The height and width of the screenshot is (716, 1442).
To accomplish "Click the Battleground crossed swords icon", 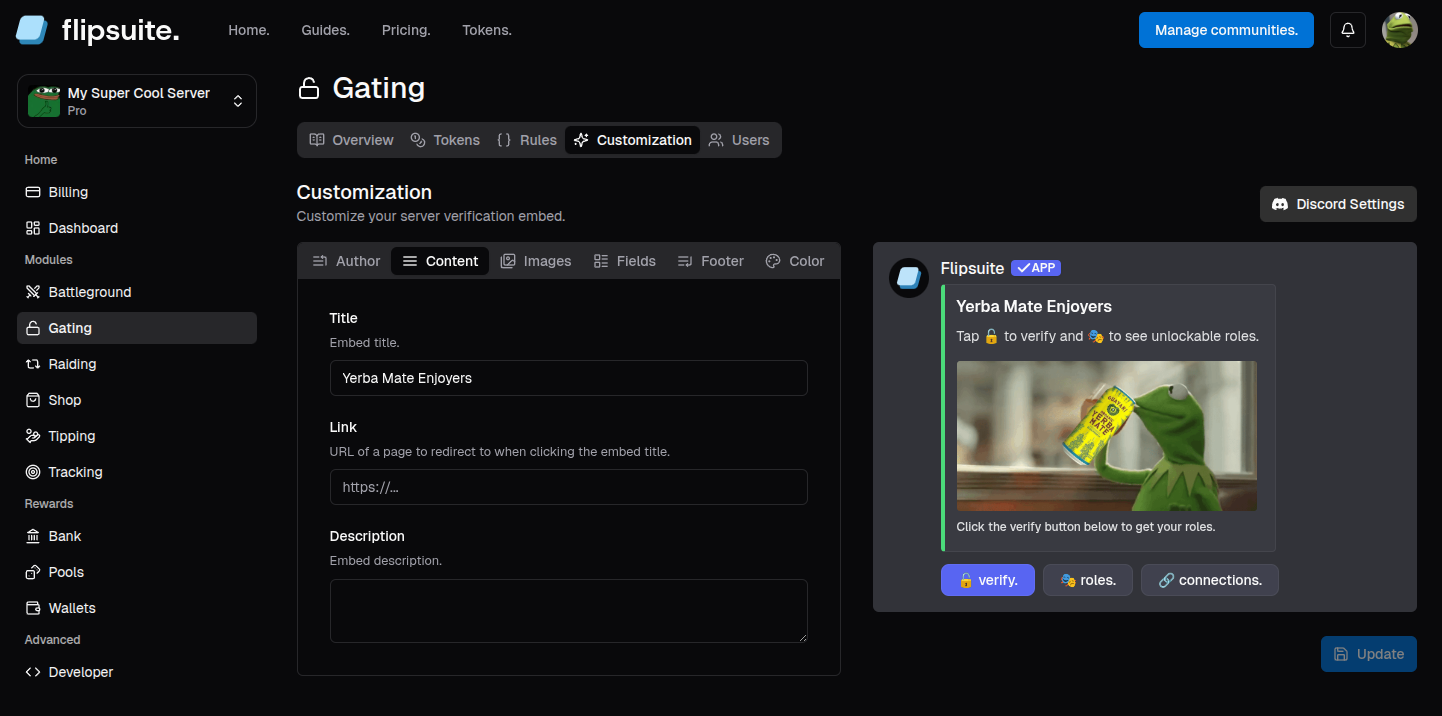I will pyautogui.click(x=33, y=292).
